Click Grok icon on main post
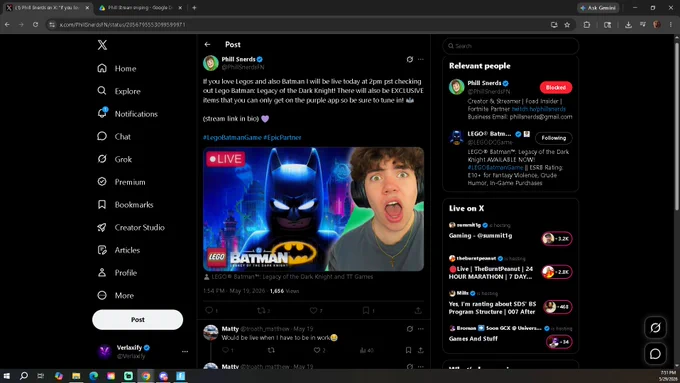Image resolution: width=680 pixels, height=383 pixels. 409,59
